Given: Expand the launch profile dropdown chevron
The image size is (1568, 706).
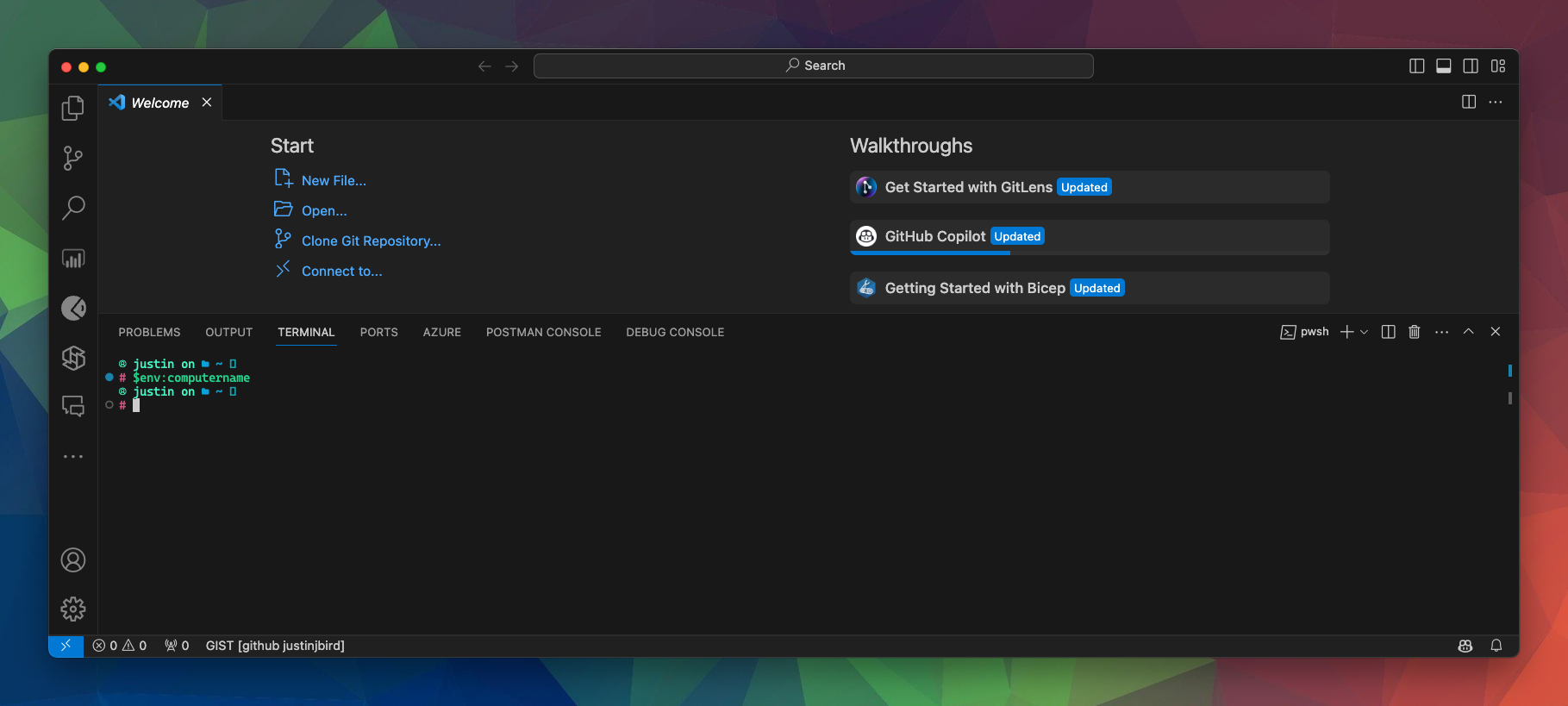Looking at the screenshot, I should point(1364,332).
